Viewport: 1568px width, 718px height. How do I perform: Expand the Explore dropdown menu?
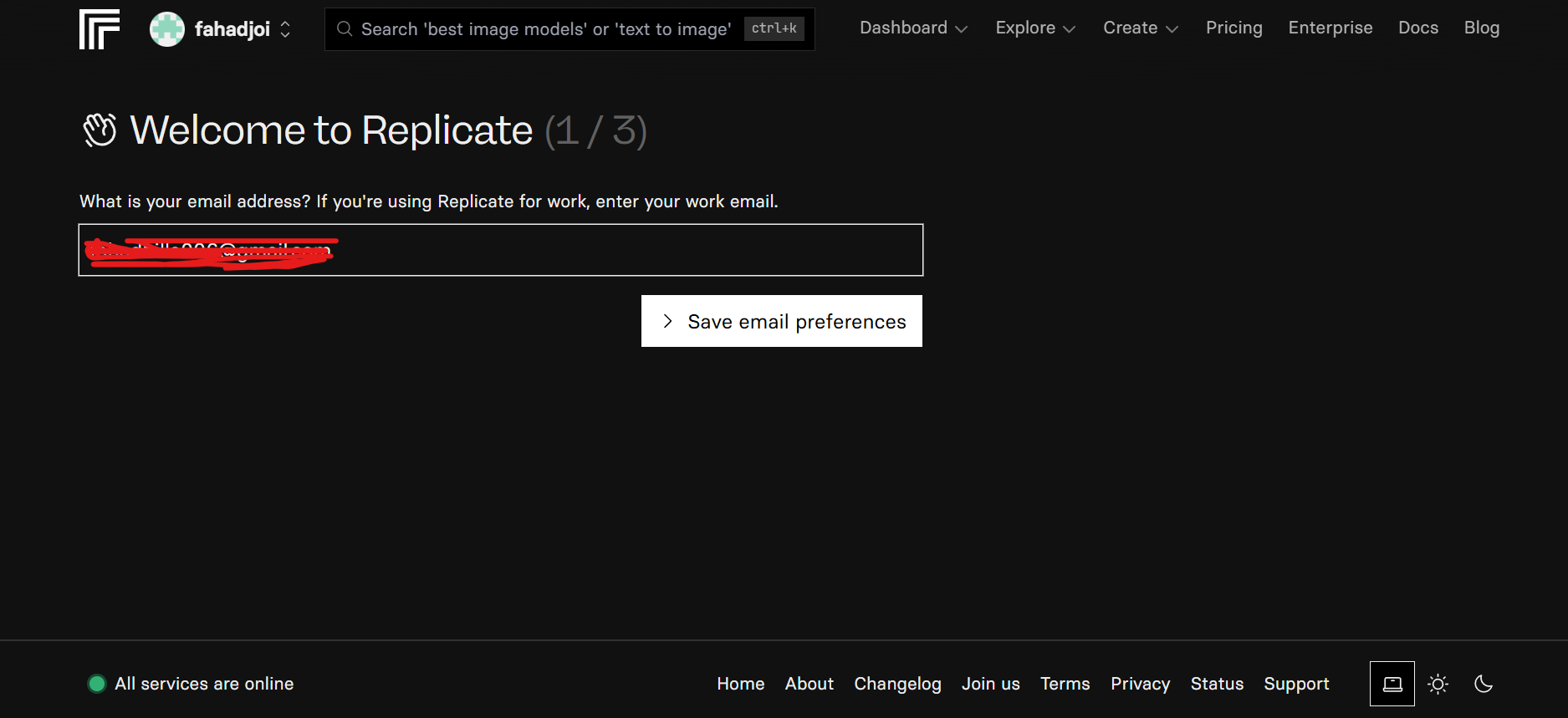coord(1034,28)
